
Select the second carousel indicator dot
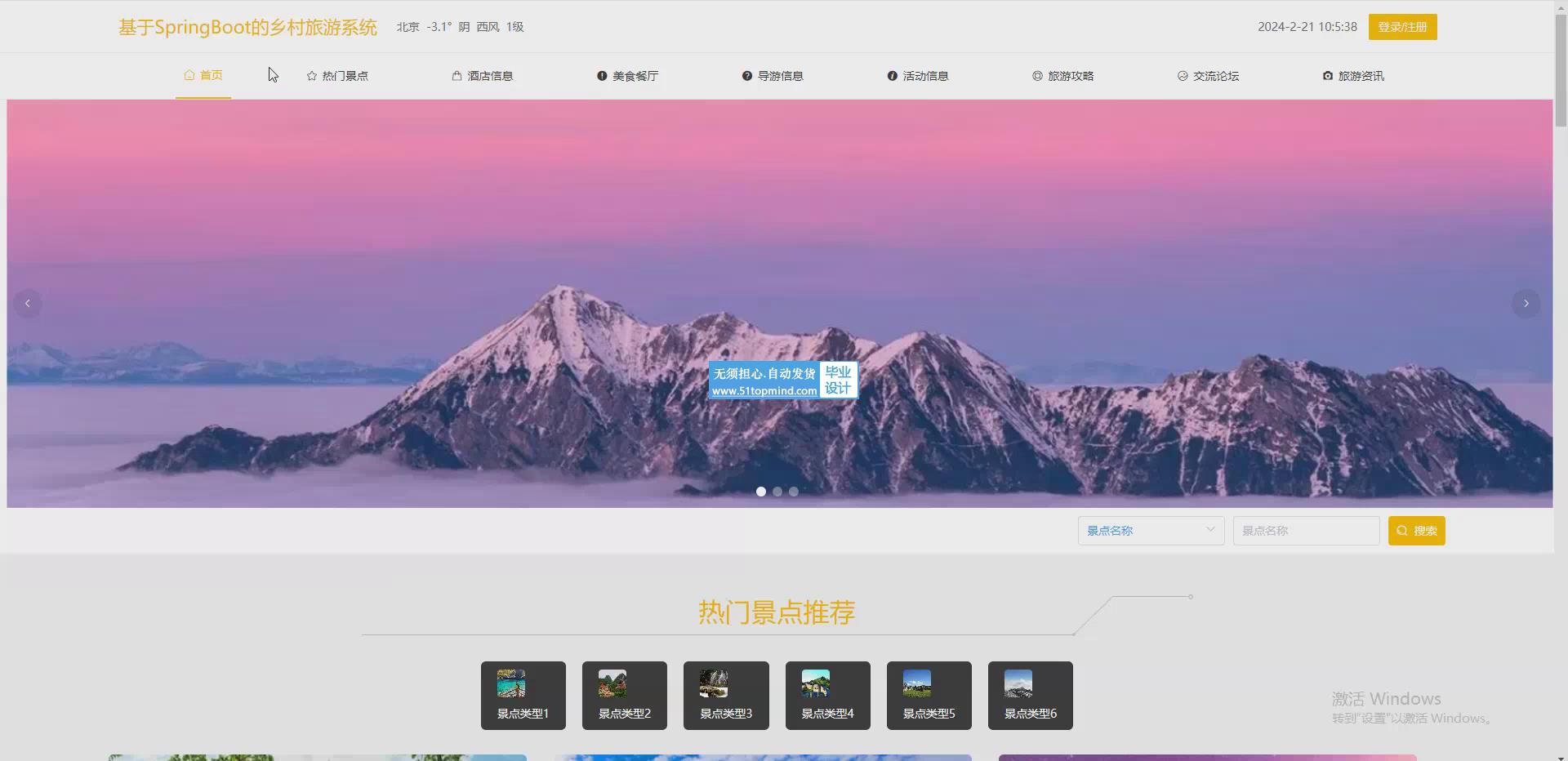pos(777,492)
